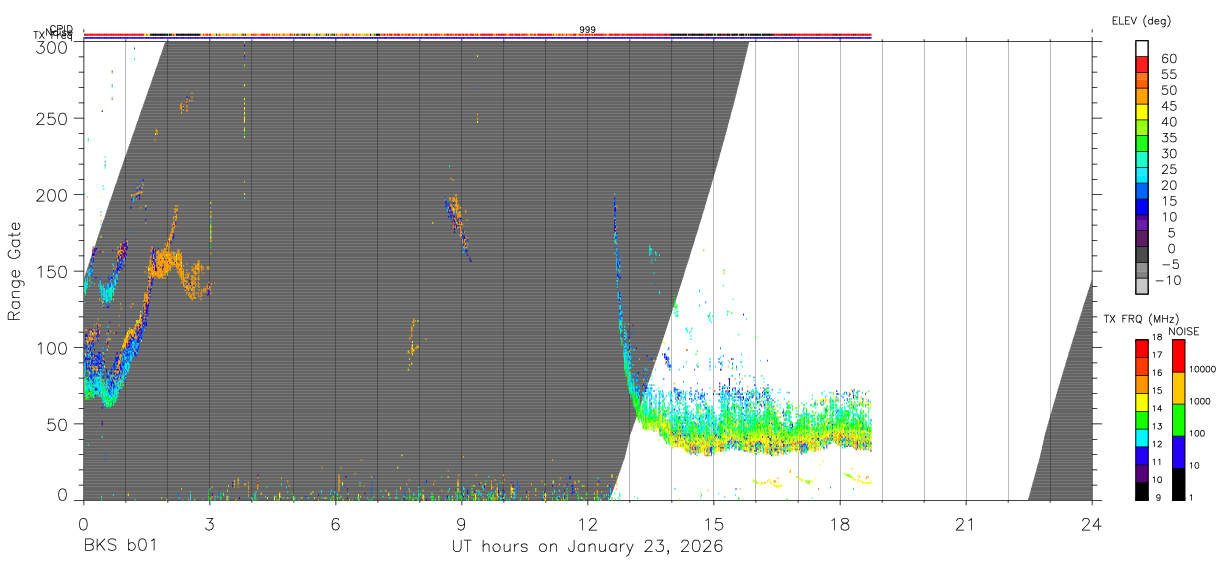Click the "20" label on ELEV colorbar

(x=1168, y=186)
